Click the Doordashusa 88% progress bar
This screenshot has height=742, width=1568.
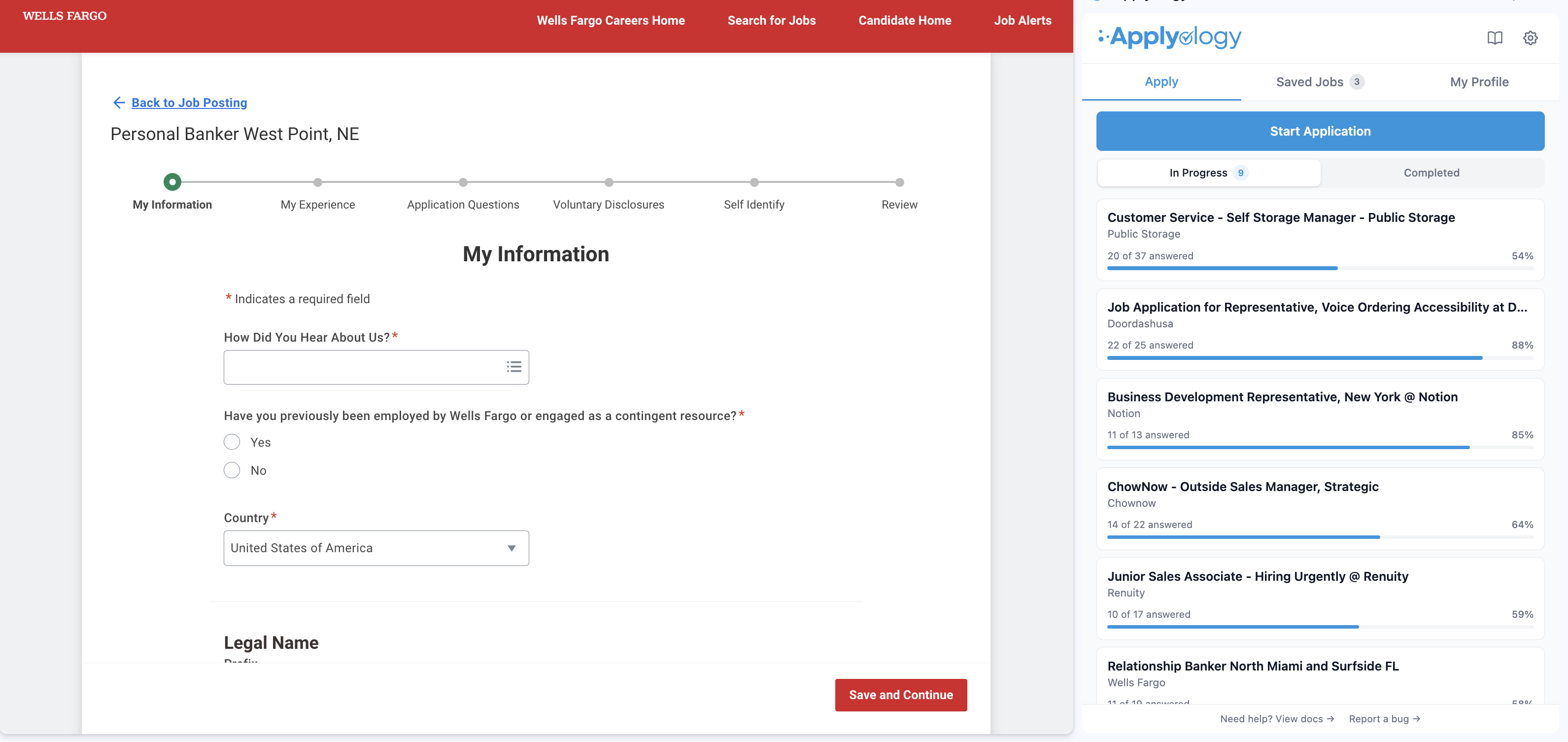[1320, 357]
